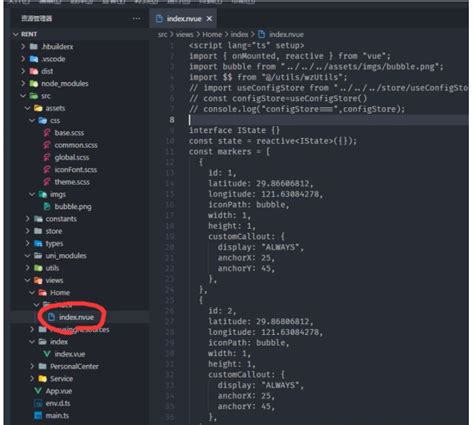Click the node_modules folder icon
This screenshot has height=425, width=474.
[34, 84]
